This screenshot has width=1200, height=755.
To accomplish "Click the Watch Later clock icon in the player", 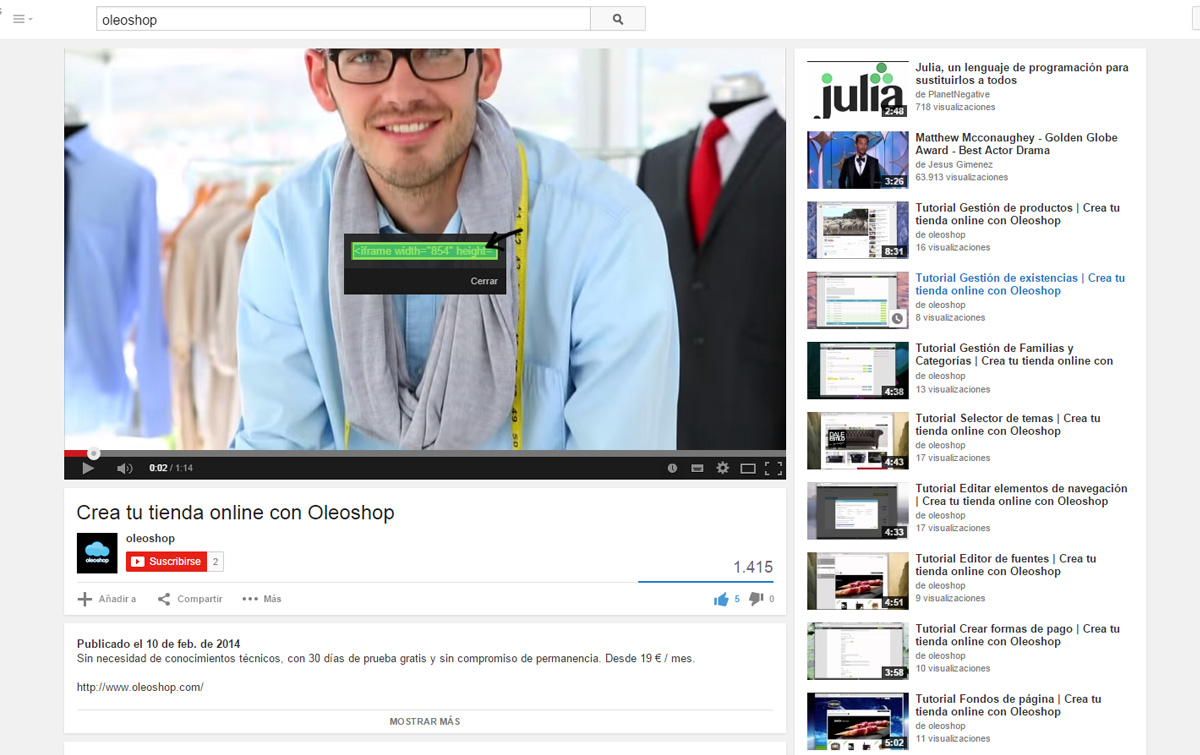I will pyautogui.click(x=672, y=468).
